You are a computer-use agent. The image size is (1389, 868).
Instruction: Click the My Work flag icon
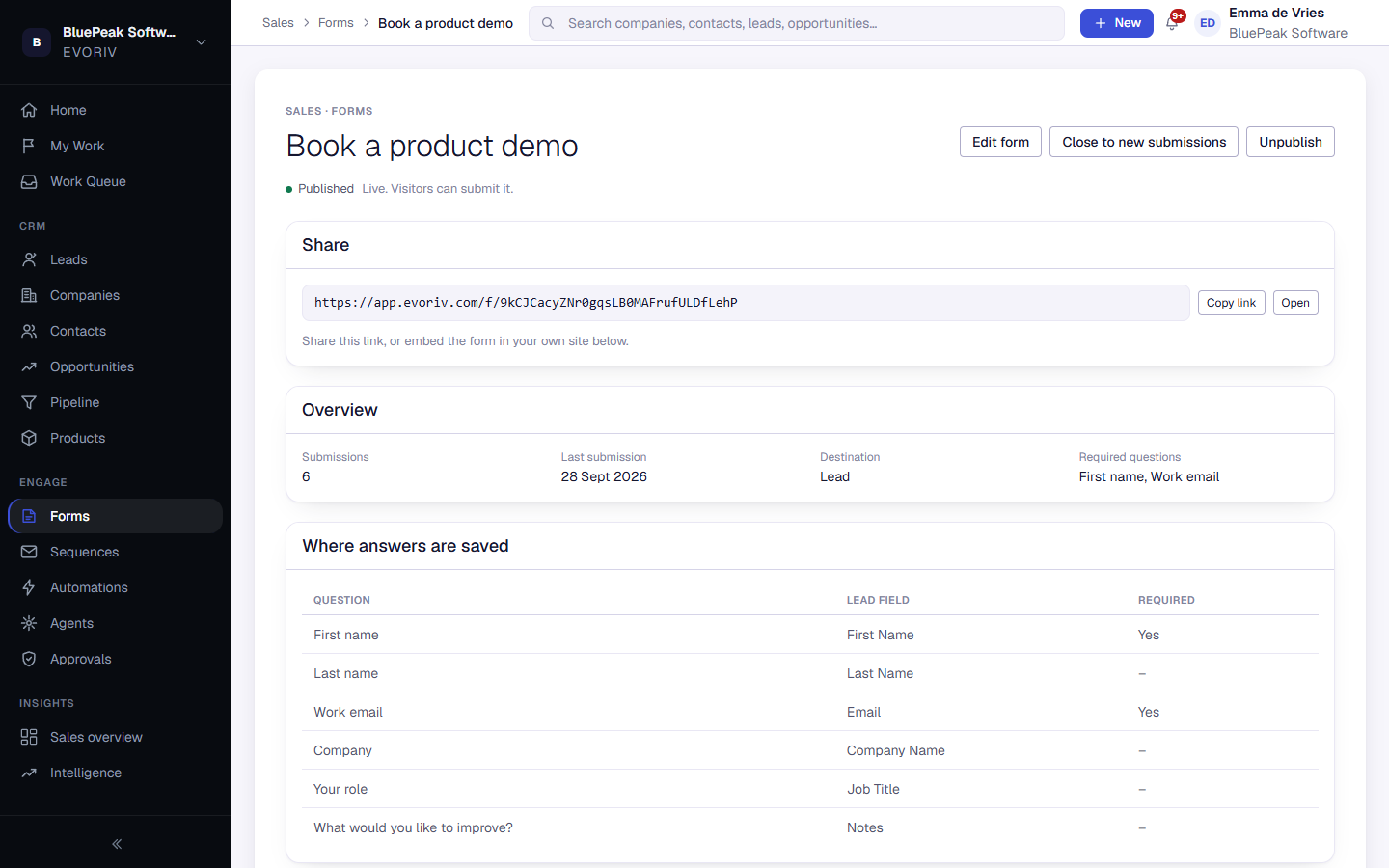[29, 146]
